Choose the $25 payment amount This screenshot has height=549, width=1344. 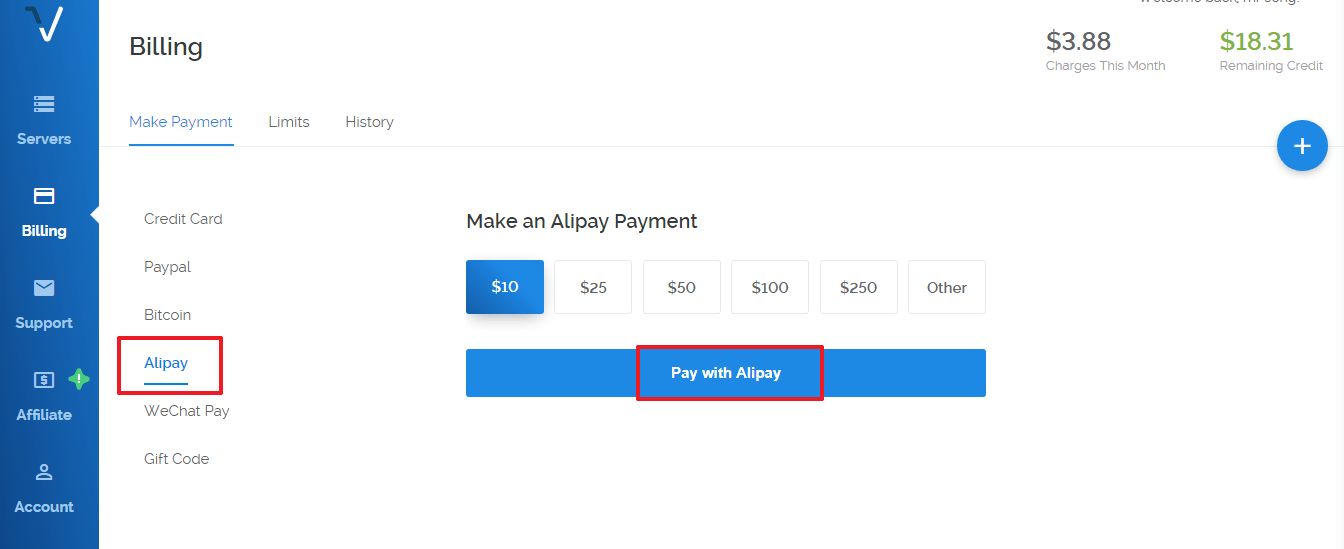(593, 287)
